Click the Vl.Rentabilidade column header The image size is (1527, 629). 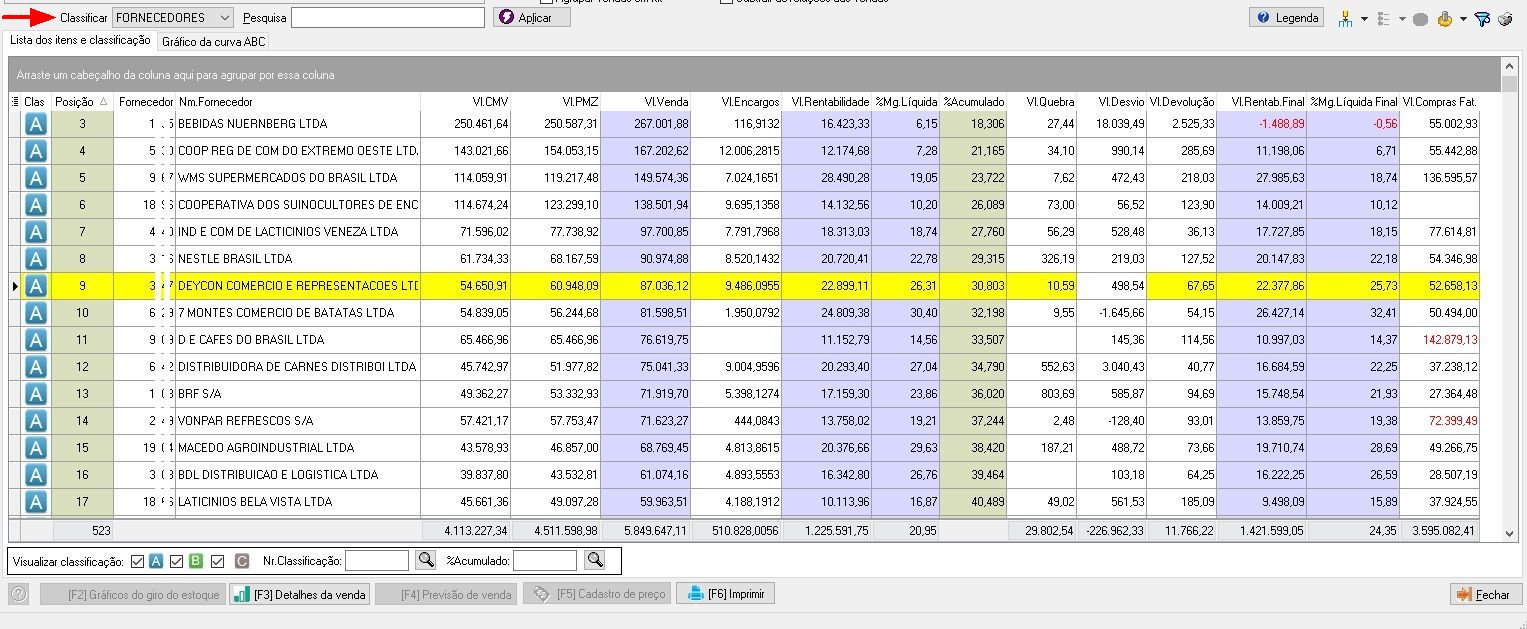point(826,102)
